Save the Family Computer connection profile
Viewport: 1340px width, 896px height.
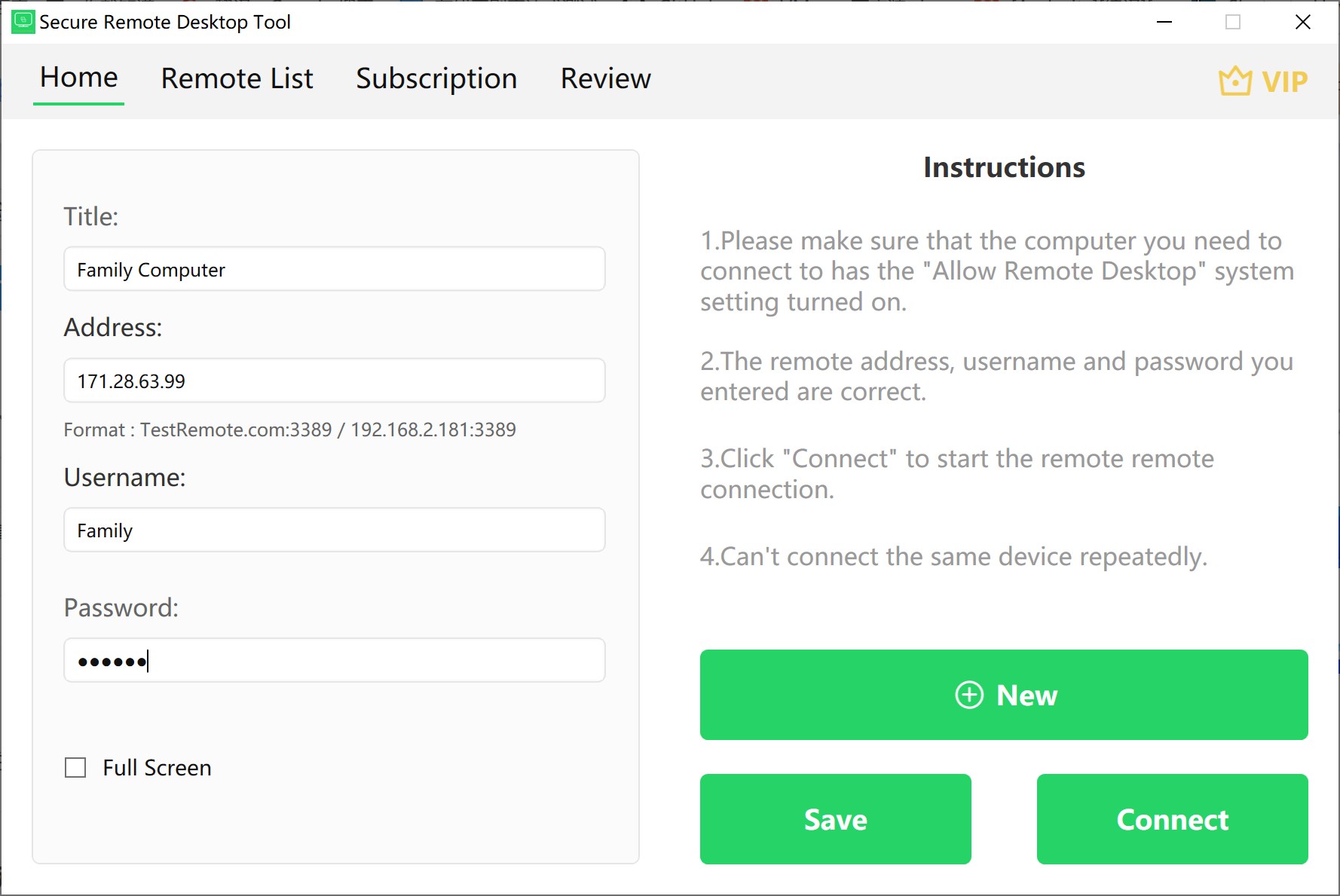tap(835, 819)
